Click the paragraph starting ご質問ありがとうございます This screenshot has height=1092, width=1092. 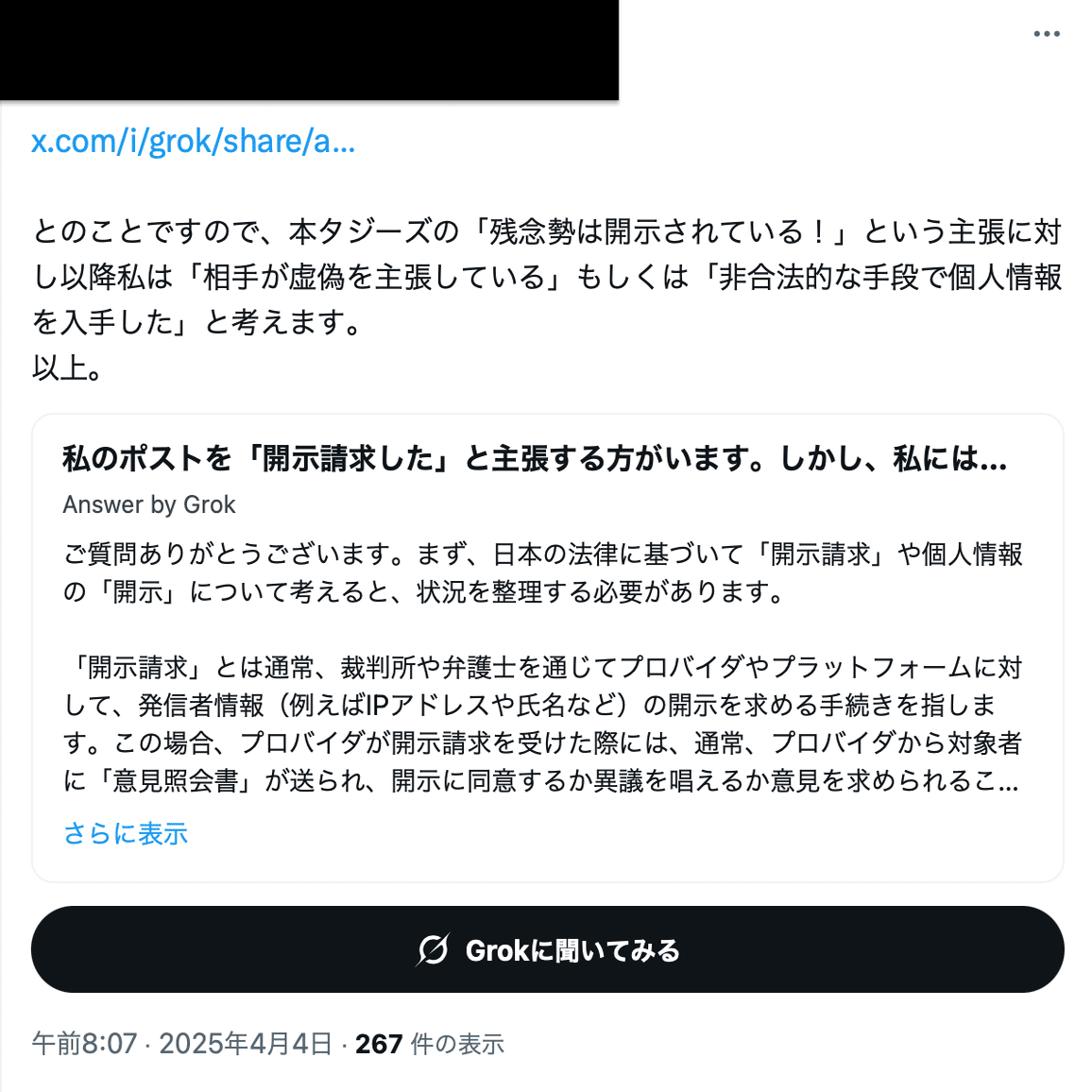(x=542, y=573)
